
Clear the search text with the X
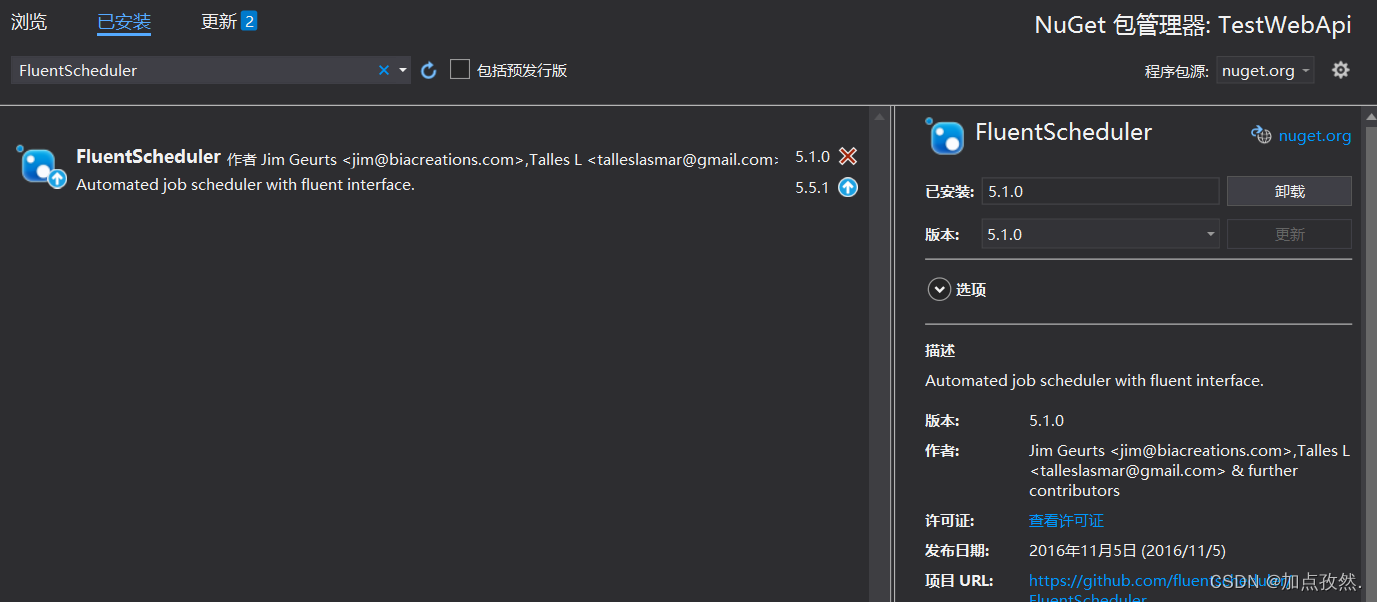pyautogui.click(x=384, y=70)
